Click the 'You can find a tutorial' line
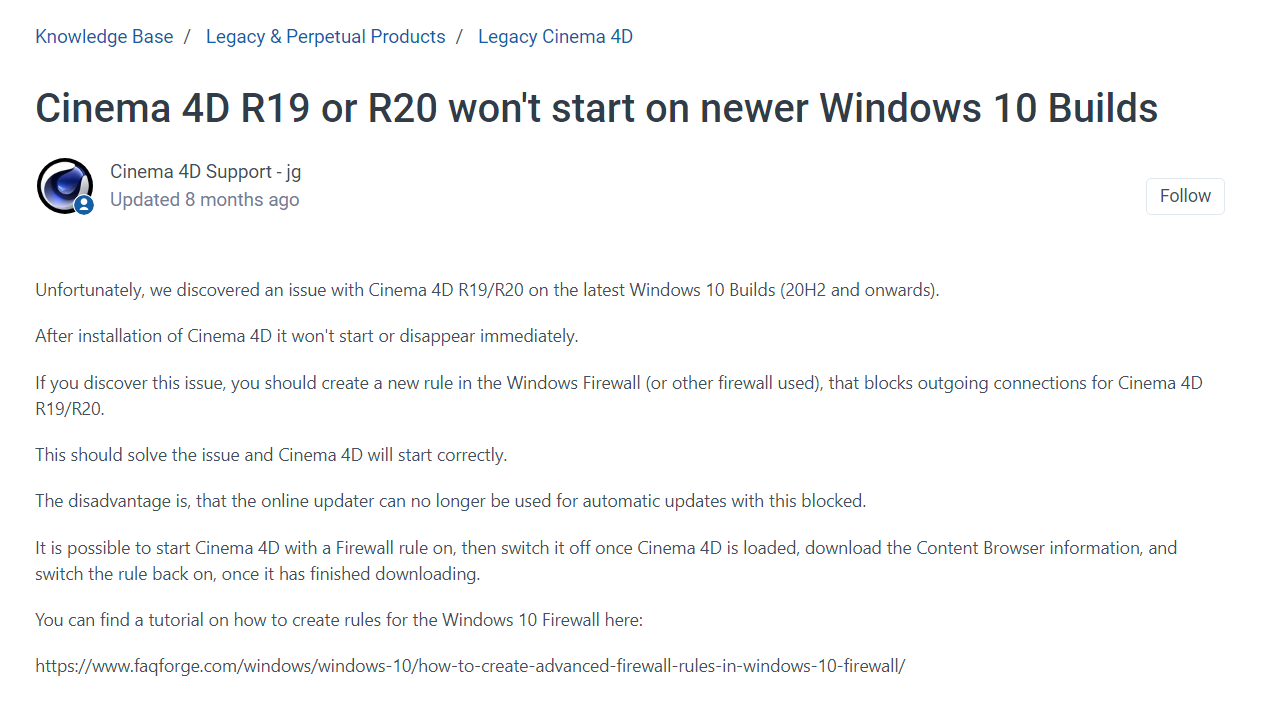1274x722 pixels. coord(338,620)
